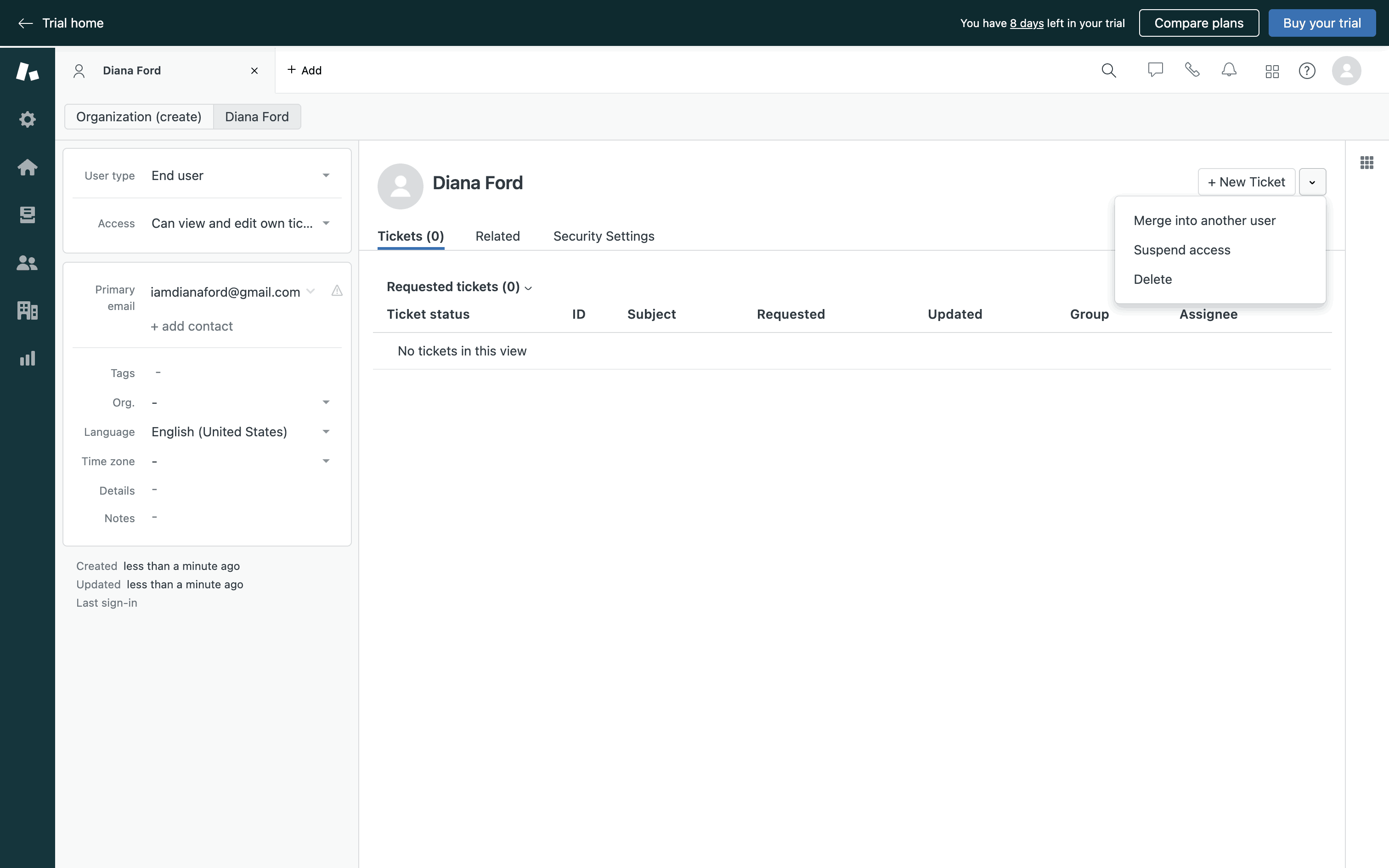Open Admin gear in the sidebar

click(x=27, y=119)
